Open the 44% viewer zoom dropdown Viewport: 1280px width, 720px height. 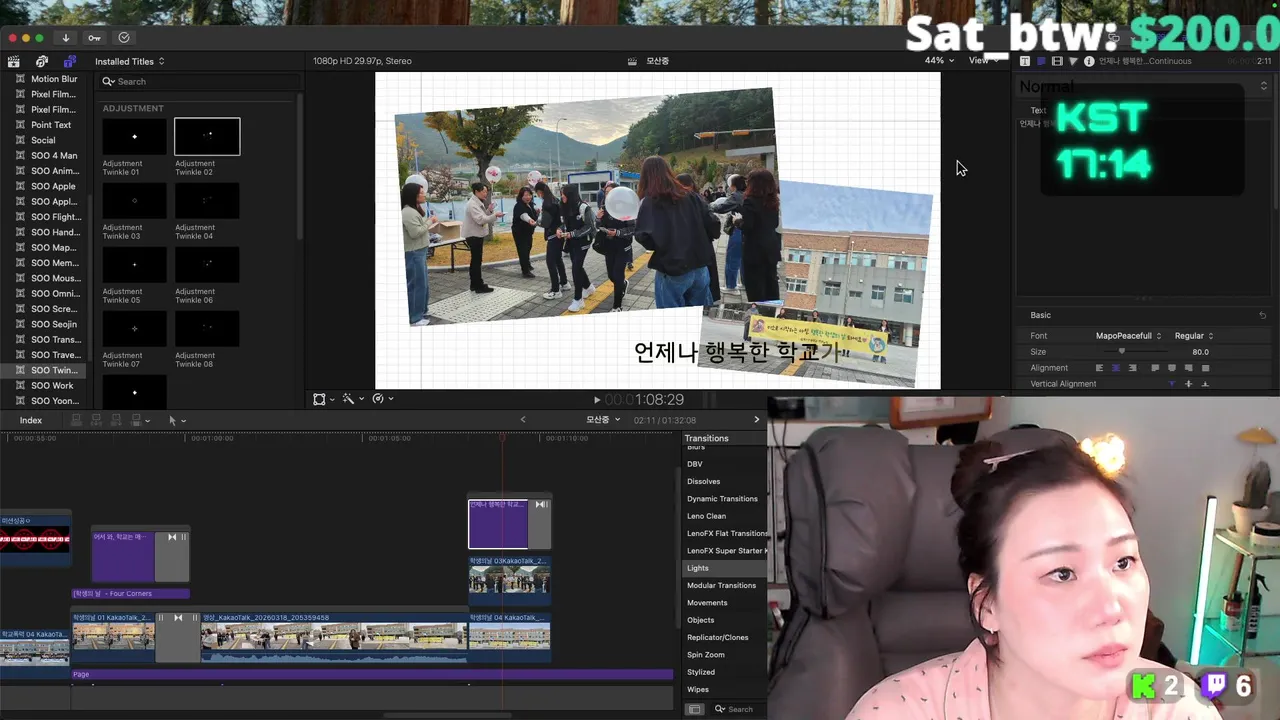coord(938,61)
